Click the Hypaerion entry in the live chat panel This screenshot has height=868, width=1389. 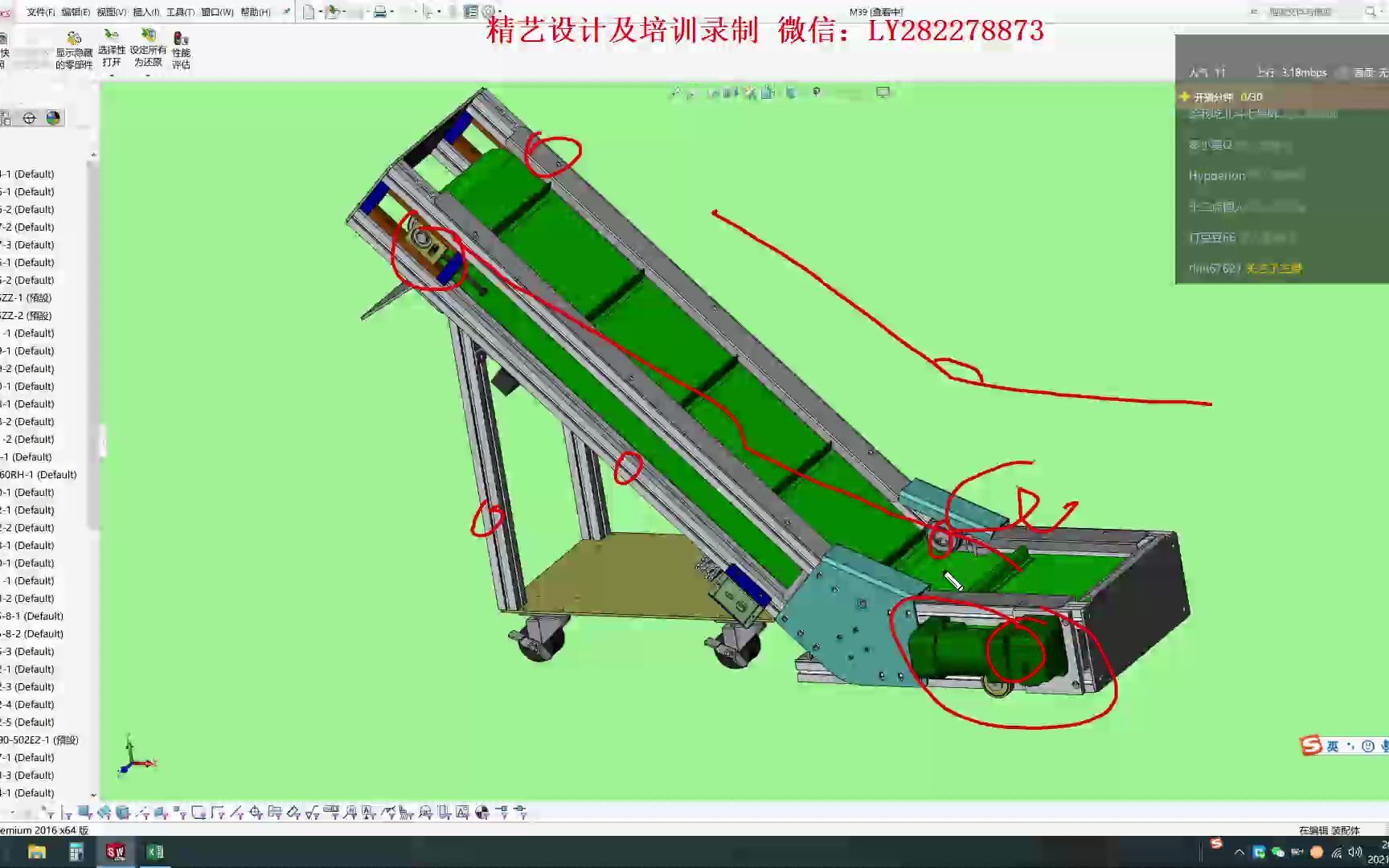coord(1215,175)
